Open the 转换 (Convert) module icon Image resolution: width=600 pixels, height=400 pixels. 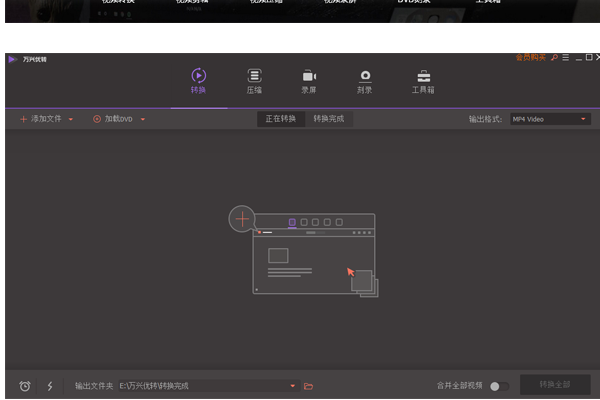[198, 78]
